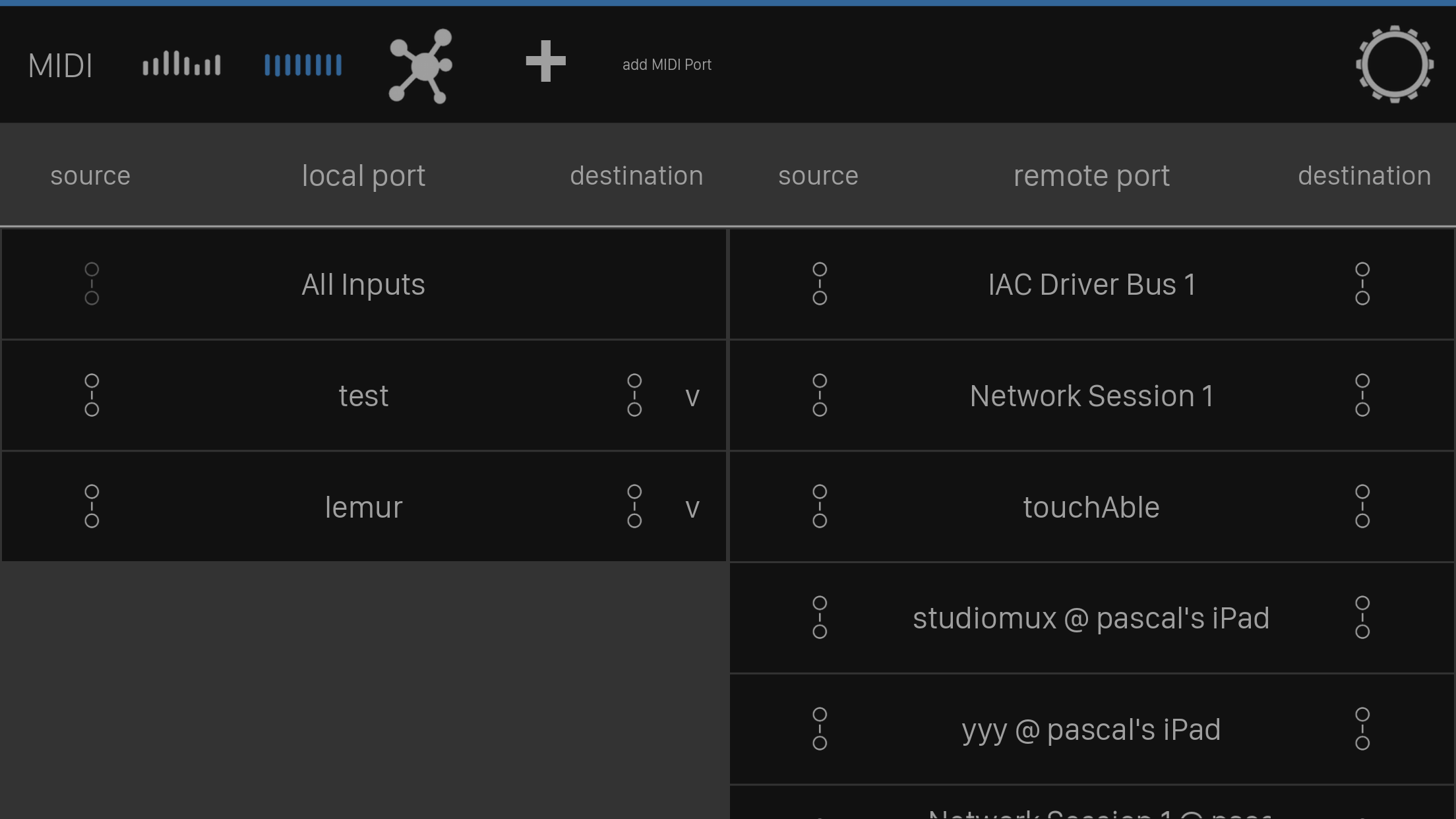The image size is (1456, 819).
Task: Click destination connector of touchAble port
Action: coord(1362,506)
